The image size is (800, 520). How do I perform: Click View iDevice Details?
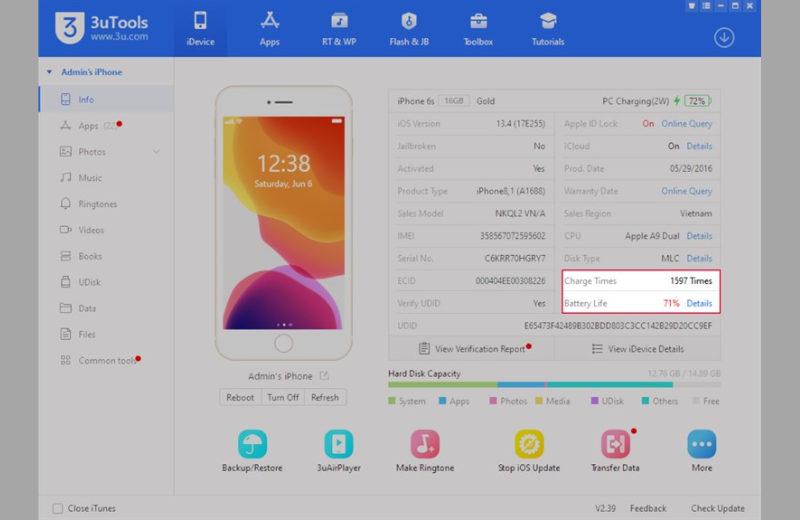pyautogui.click(x=638, y=349)
